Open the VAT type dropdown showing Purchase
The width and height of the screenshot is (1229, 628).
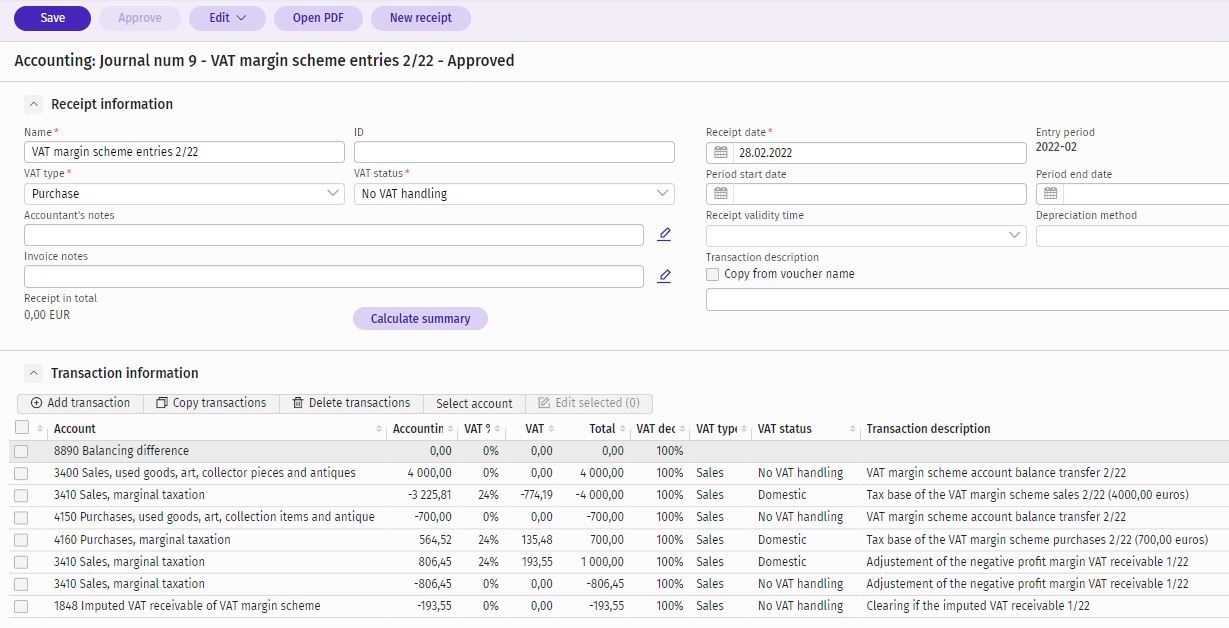184,194
